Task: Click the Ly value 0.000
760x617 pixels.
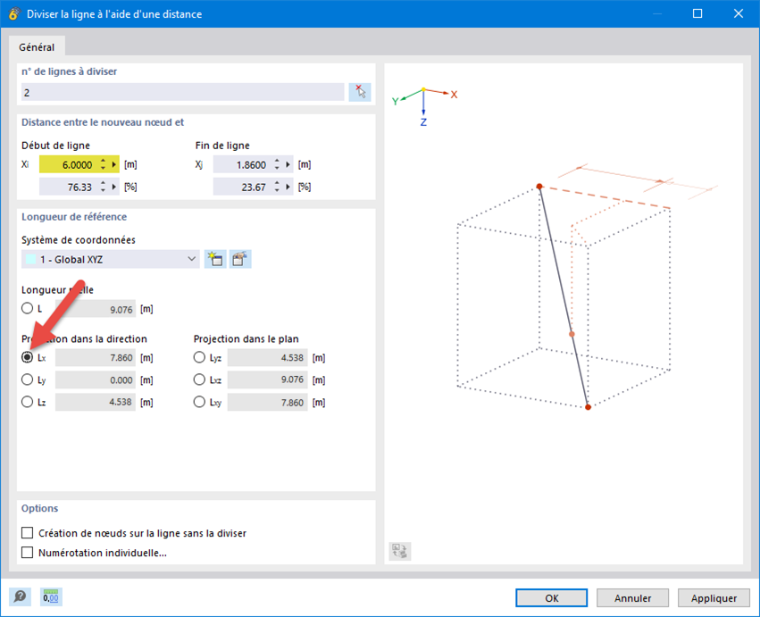Action: 95,380
